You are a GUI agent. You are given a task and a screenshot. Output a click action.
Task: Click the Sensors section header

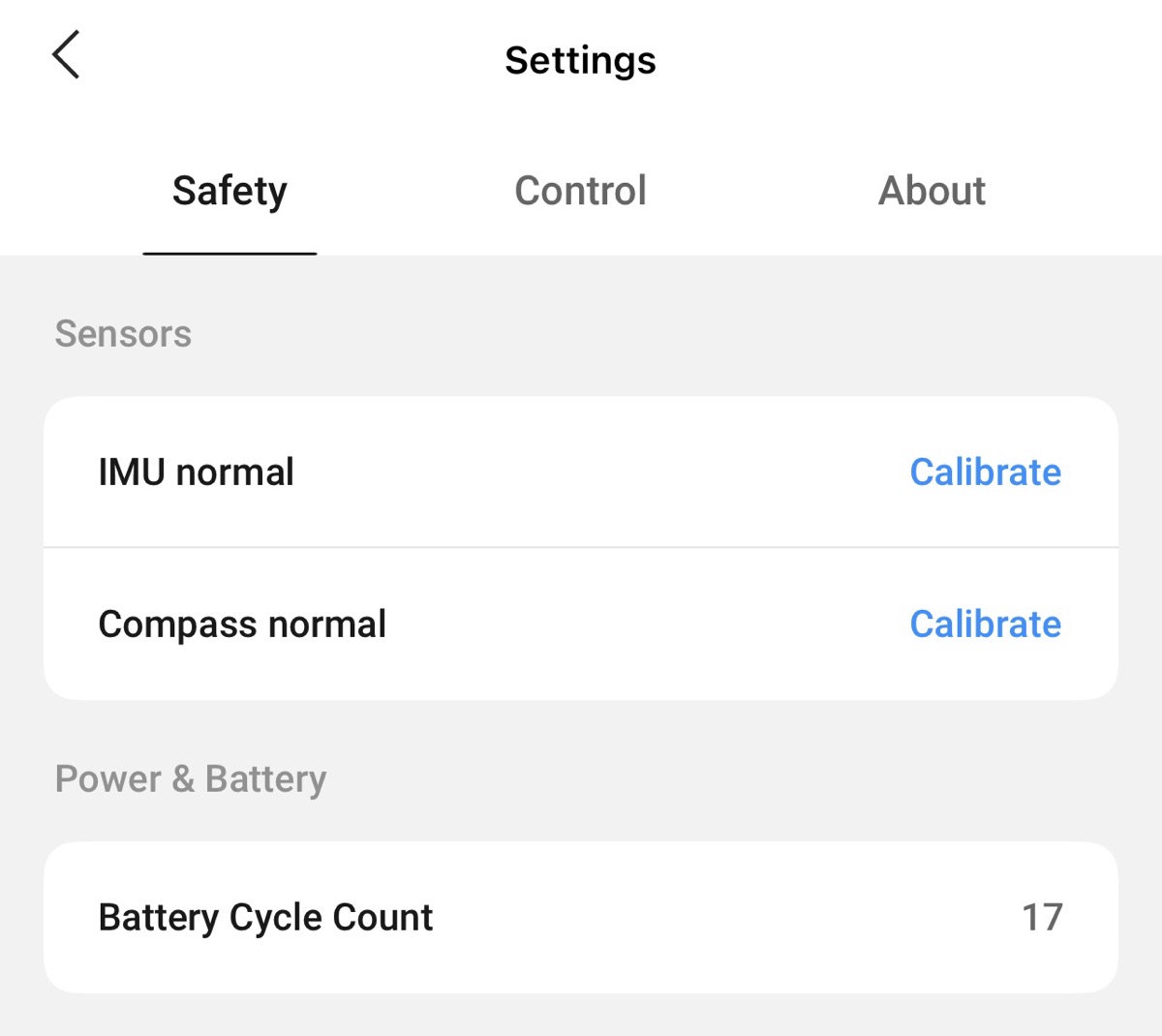coord(123,334)
